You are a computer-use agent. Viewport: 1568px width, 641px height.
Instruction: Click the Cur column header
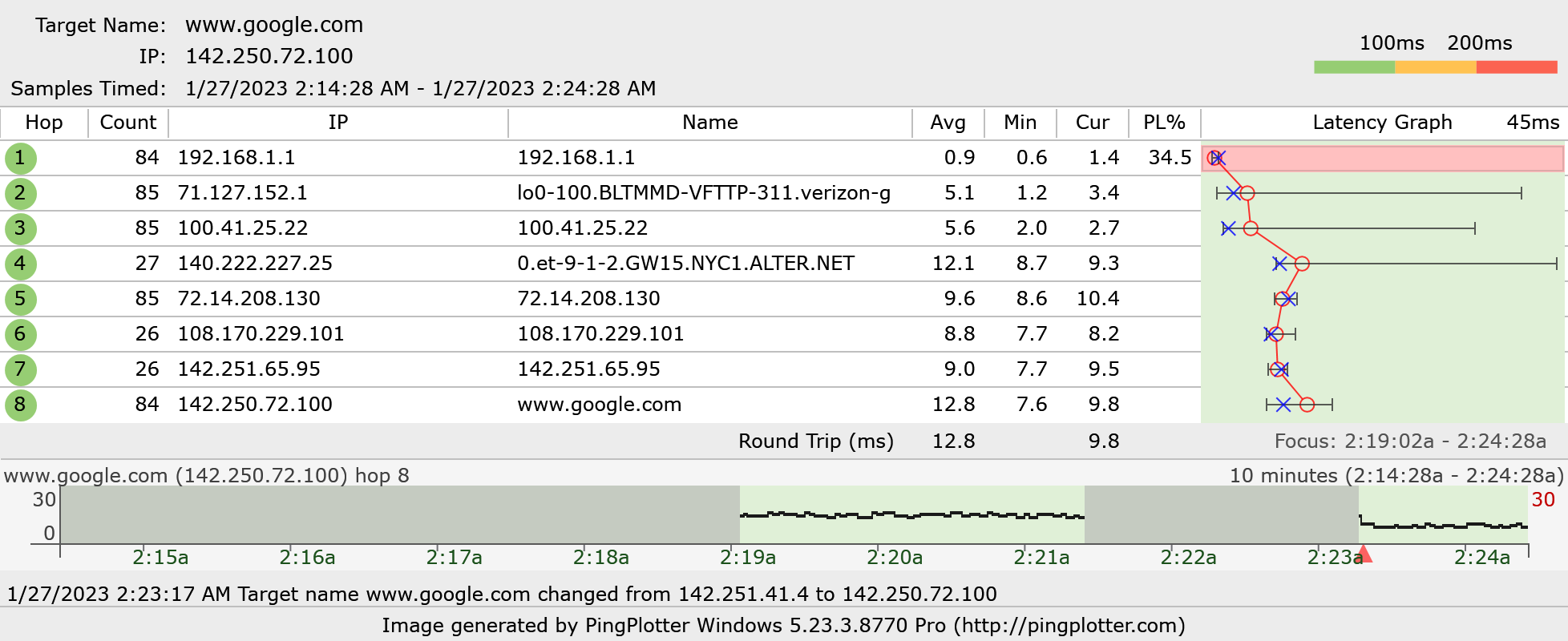click(x=1093, y=123)
